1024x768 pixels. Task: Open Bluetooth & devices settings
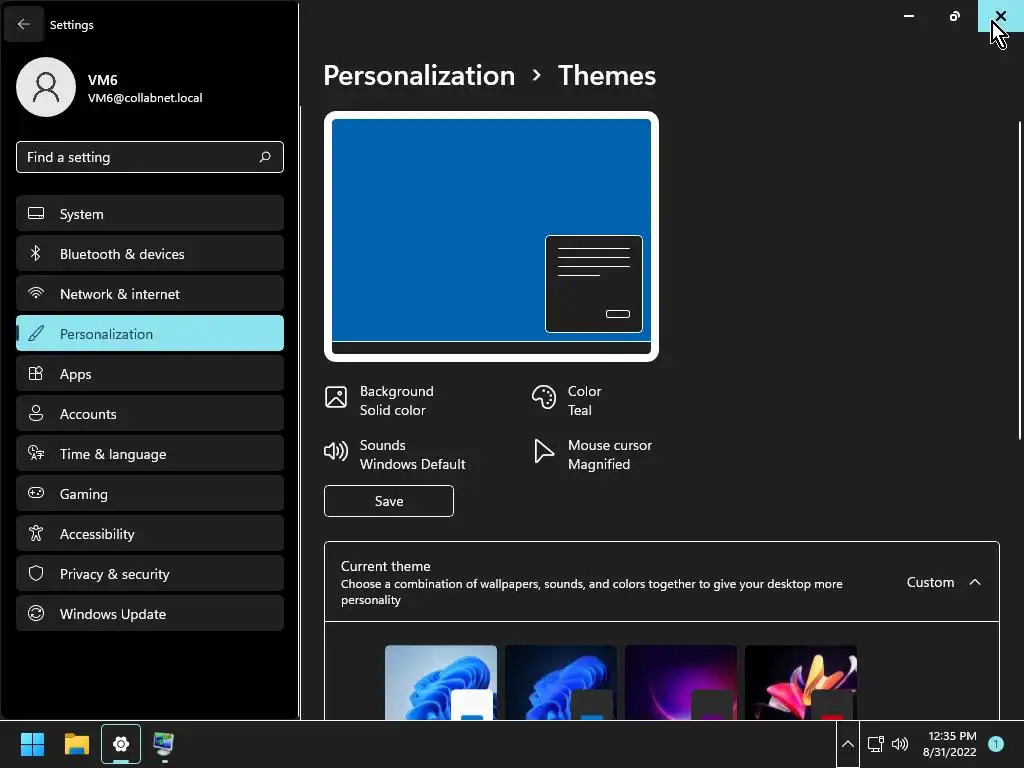click(150, 253)
